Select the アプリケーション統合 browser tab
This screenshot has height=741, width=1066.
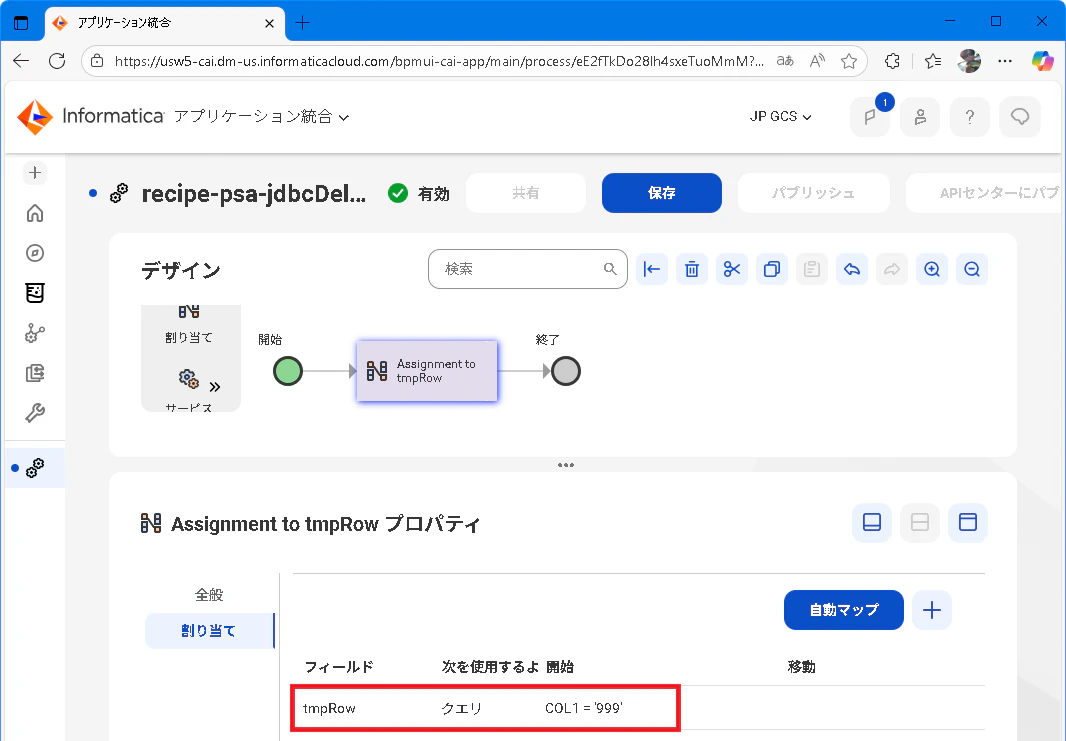(x=165, y=22)
